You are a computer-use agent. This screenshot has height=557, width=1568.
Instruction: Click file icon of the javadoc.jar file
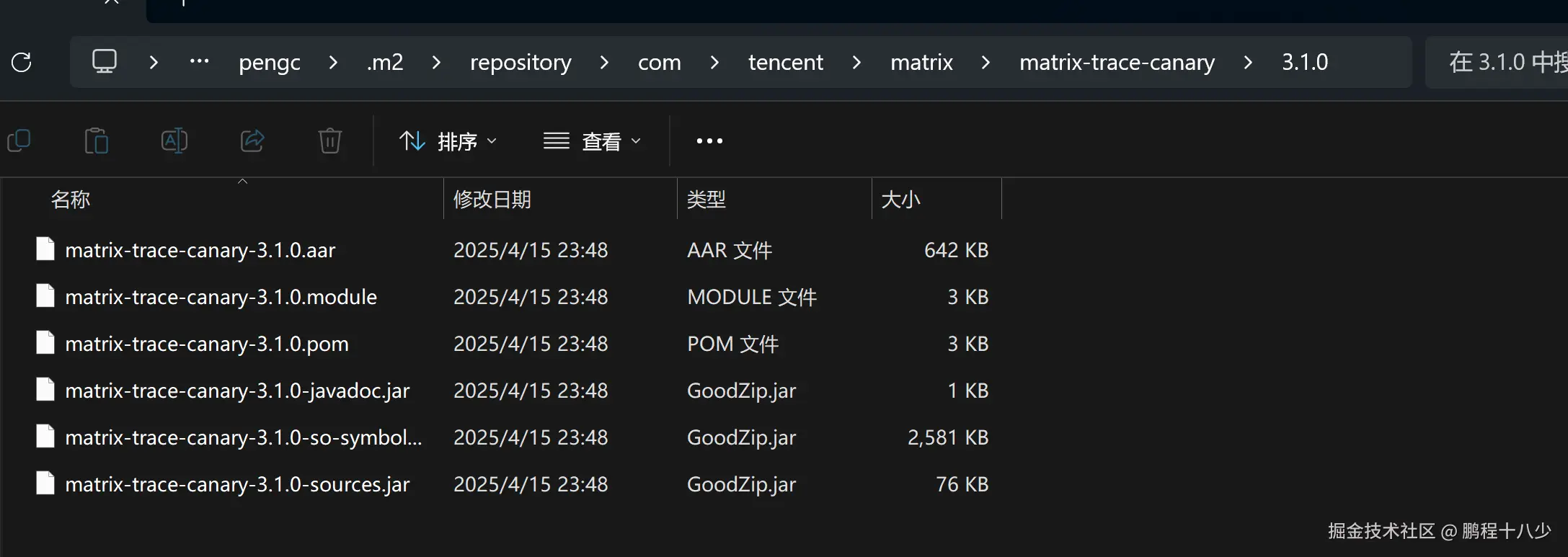pyautogui.click(x=45, y=390)
